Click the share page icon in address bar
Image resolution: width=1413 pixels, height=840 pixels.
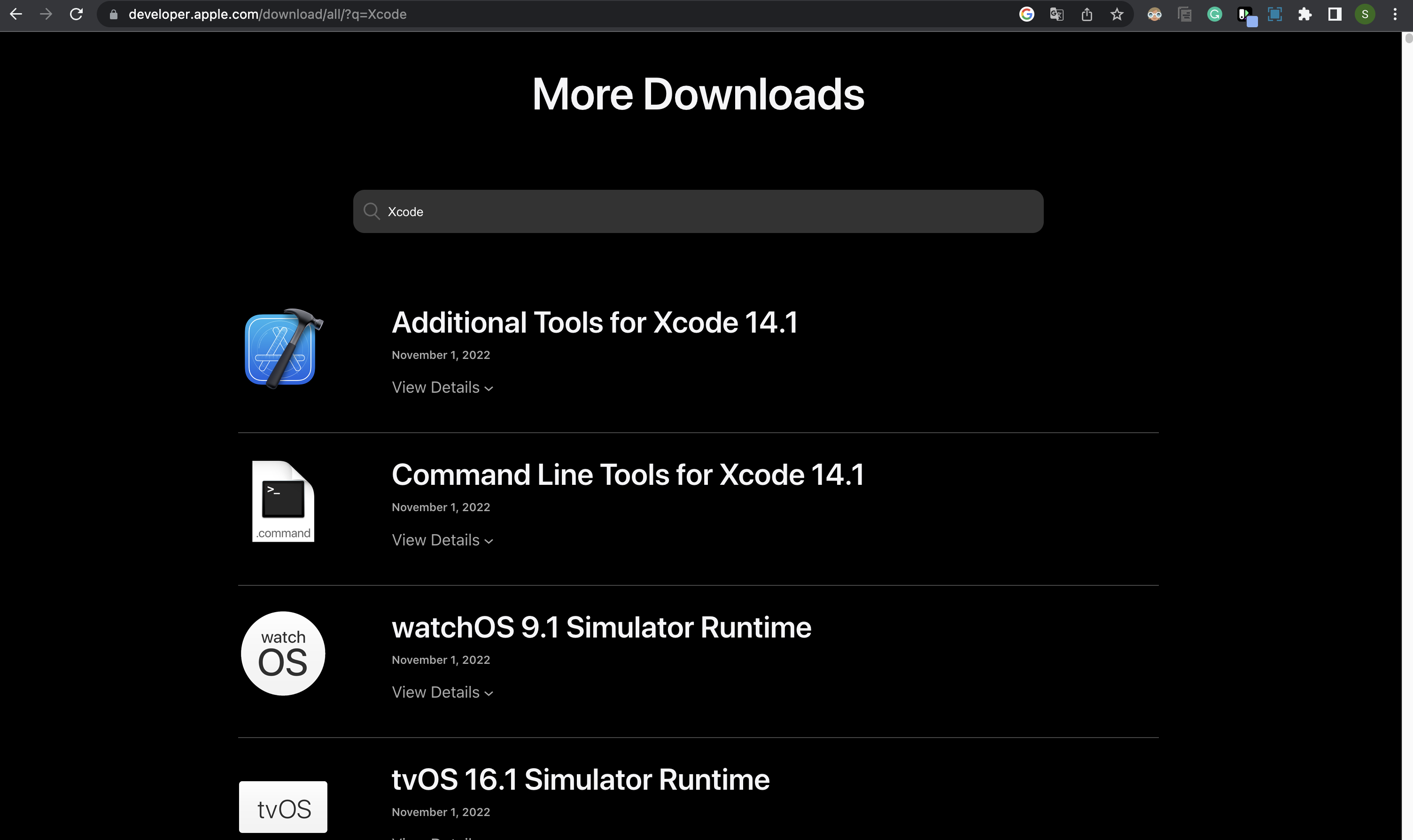point(1087,14)
